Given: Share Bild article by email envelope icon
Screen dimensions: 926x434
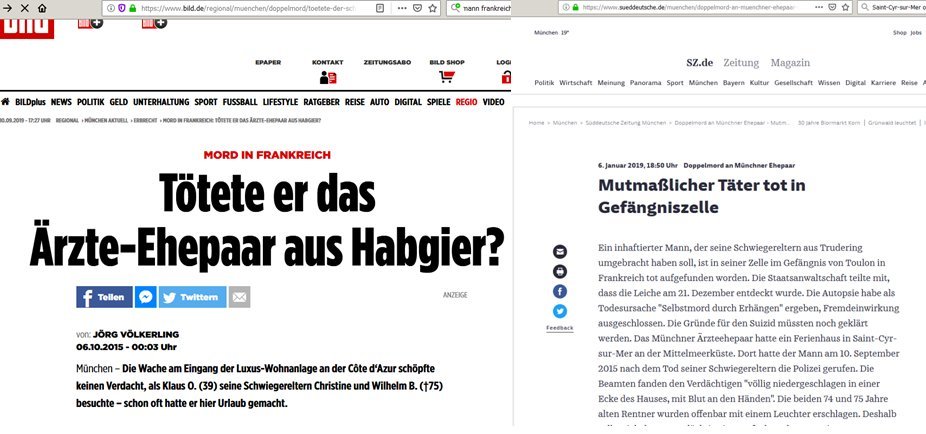Looking at the screenshot, I should point(239,297).
